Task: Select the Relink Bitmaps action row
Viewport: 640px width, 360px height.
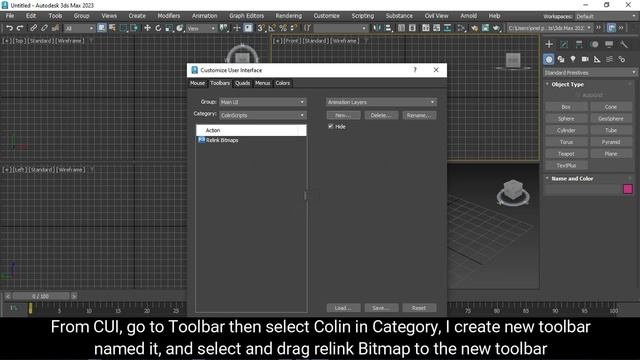Action: [x=251, y=140]
